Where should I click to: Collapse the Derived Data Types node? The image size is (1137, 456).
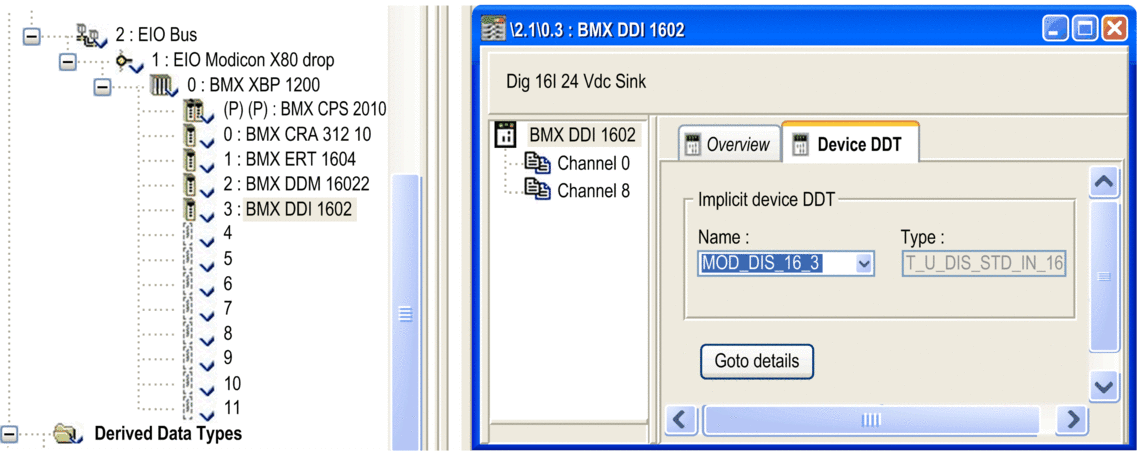point(9,434)
